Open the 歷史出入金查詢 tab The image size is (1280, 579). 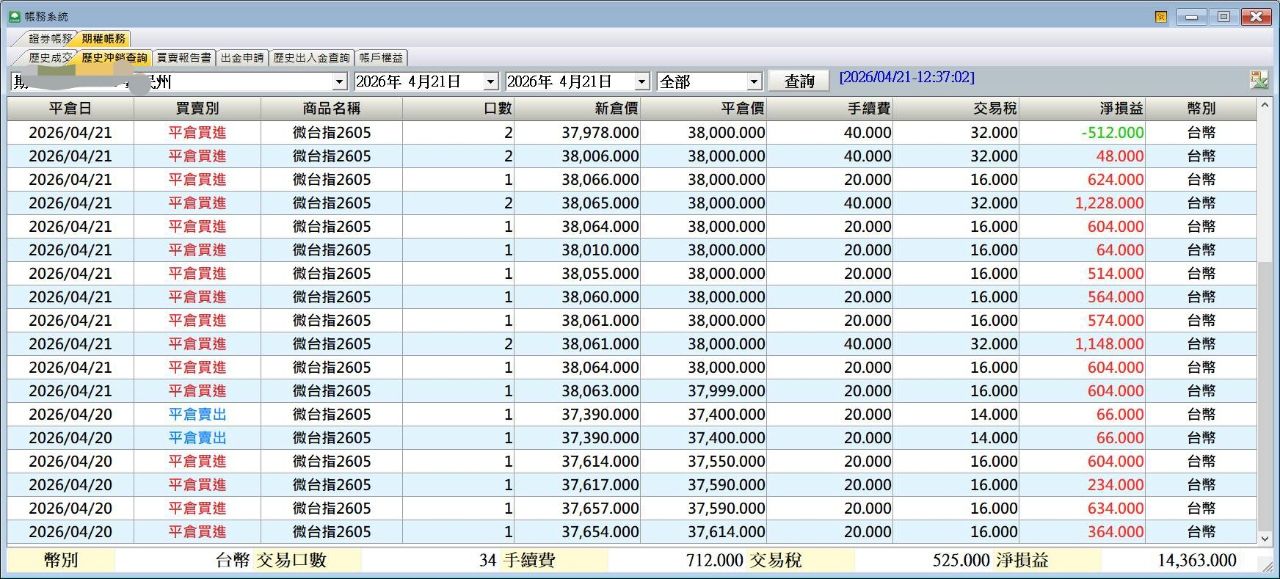311,58
